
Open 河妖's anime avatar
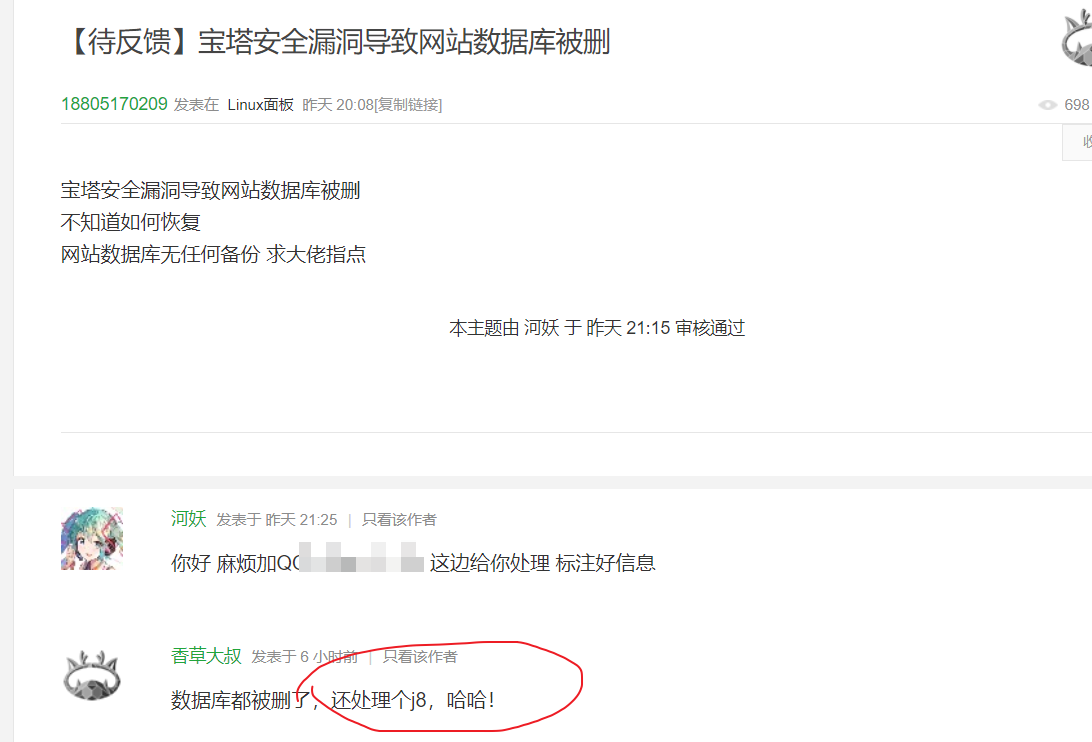[92, 539]
